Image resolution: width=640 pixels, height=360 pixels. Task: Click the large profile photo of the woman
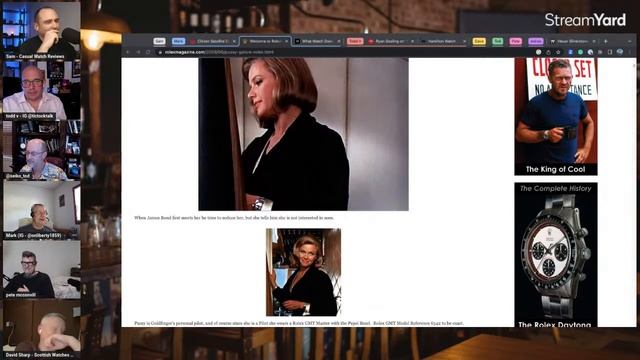click(303, 134)
